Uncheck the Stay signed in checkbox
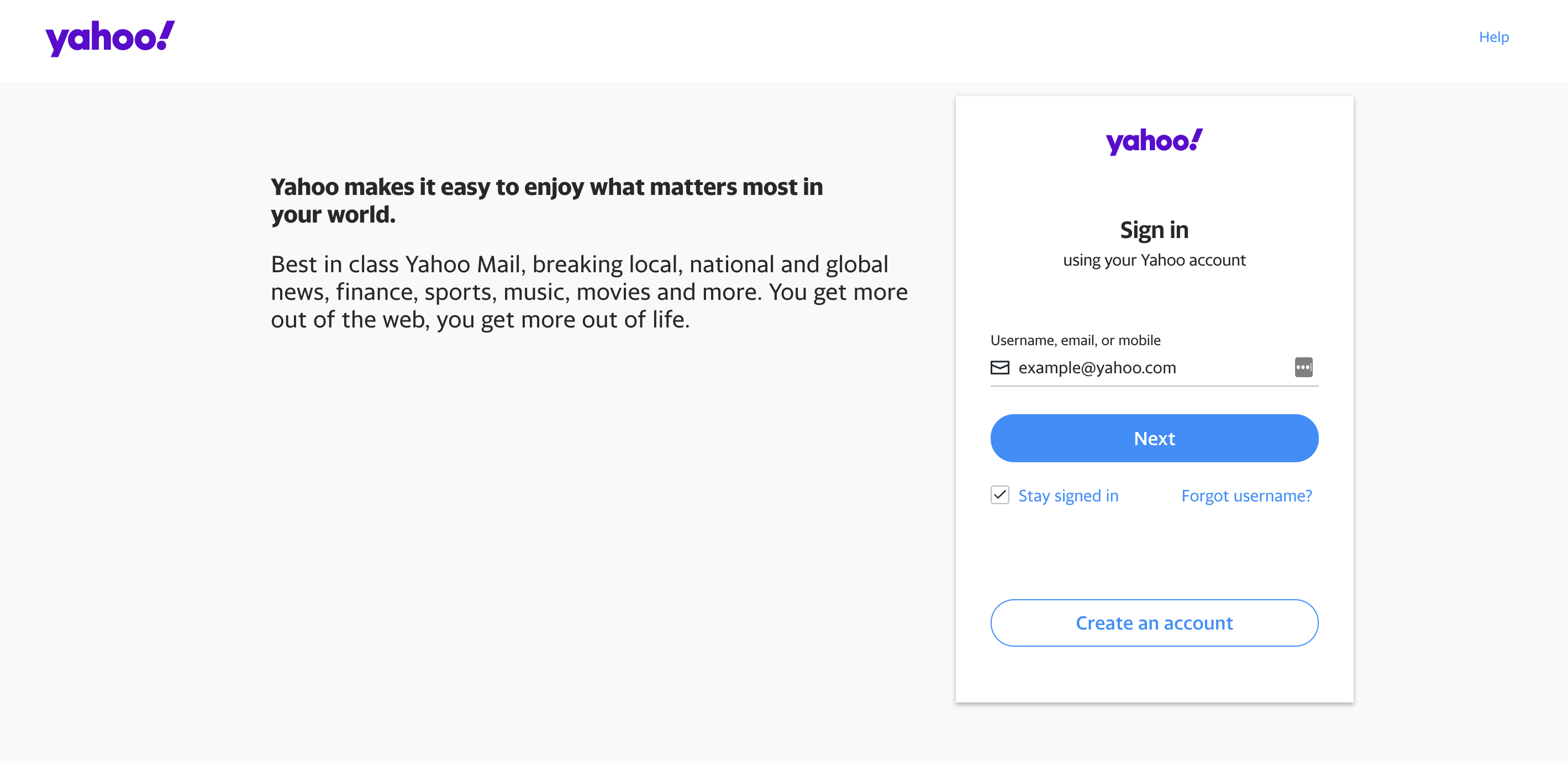The width and height of the screenshot is (1568, 761). pos(999,495)
